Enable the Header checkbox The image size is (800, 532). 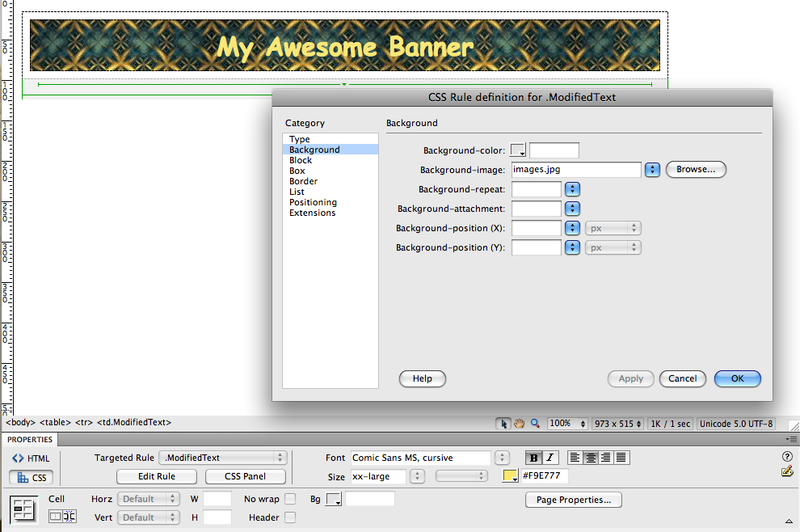(290, 517)
